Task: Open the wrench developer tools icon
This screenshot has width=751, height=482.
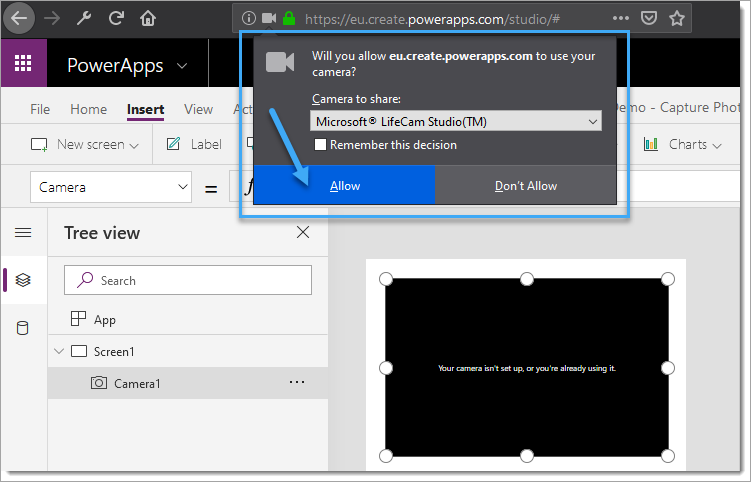Action: 84,19
